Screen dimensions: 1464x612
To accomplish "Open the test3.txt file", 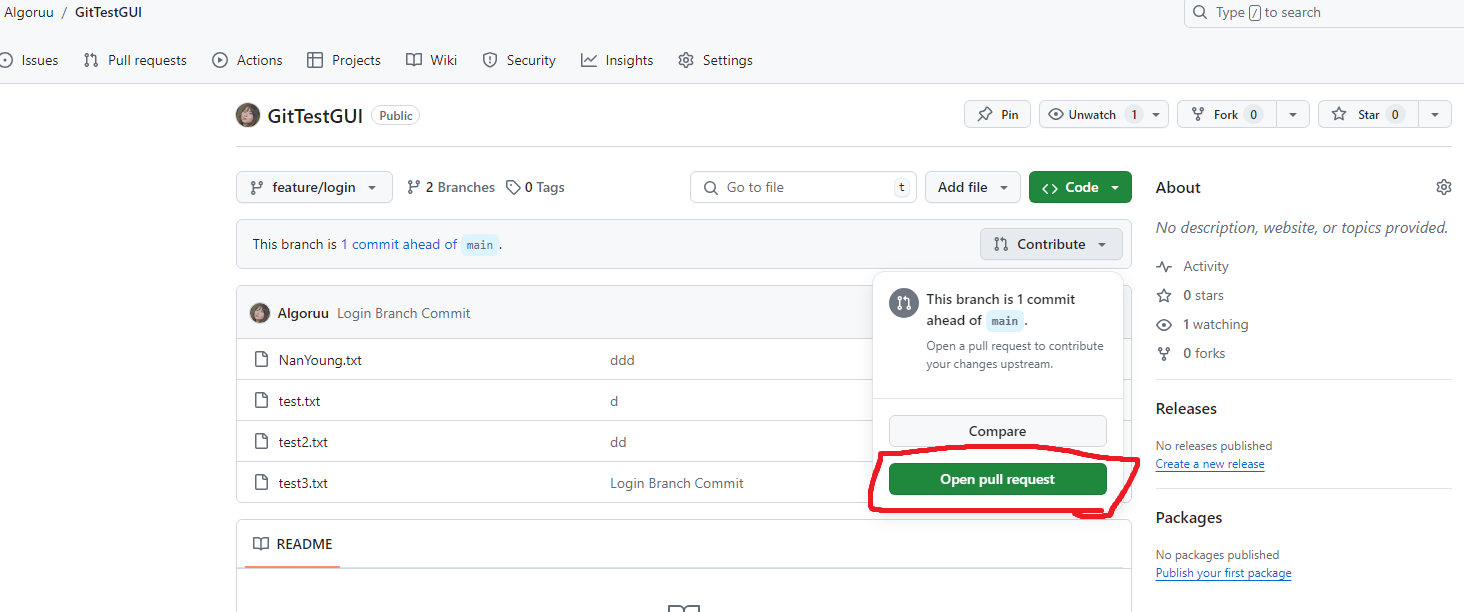I will click(x=303, y=483).
